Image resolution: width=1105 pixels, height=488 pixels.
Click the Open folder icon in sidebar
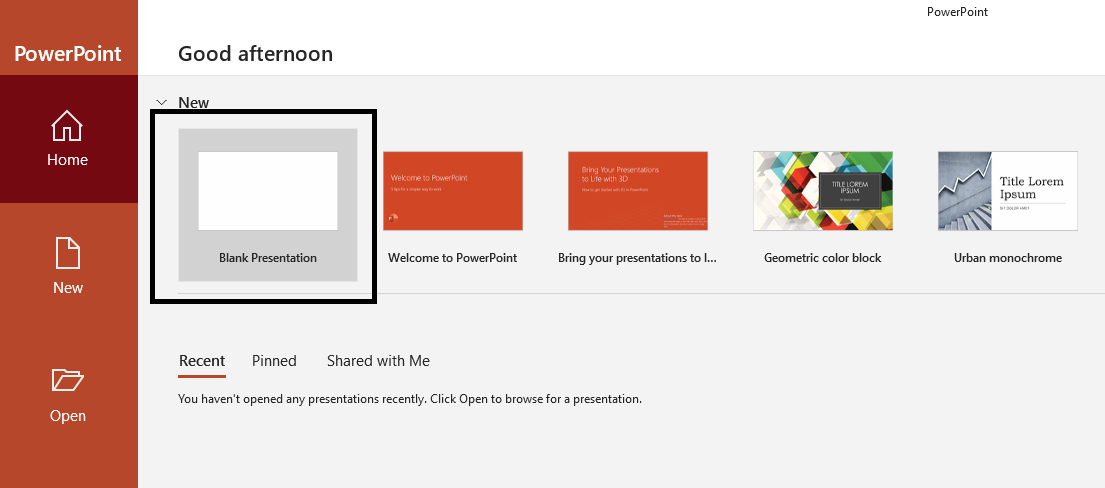pyautogui.click(x=68, y=380)
